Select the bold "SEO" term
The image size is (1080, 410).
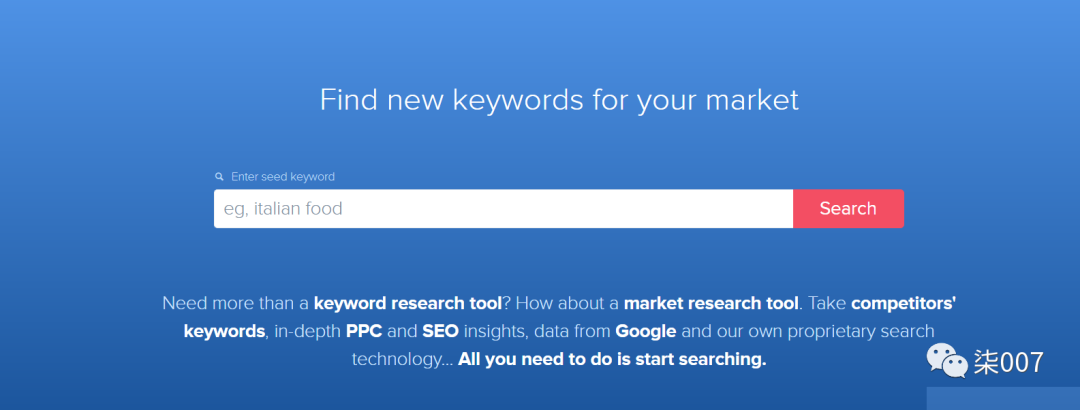tap(441, 331)
